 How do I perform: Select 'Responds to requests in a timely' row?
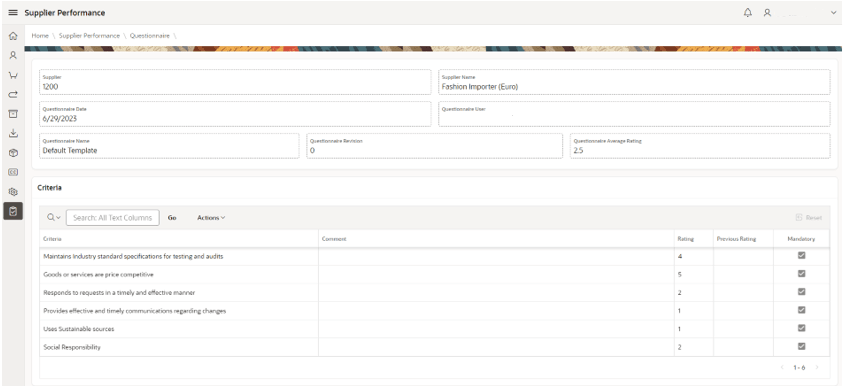pyautogui.click(x=434, y=292)
